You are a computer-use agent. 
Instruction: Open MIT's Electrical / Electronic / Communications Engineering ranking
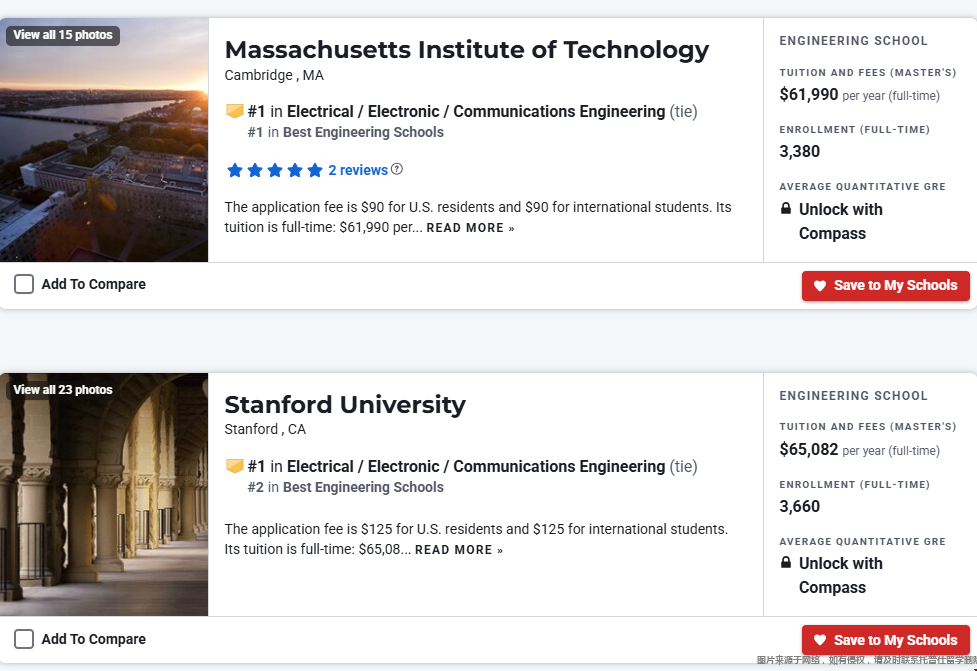click(476, 112)
